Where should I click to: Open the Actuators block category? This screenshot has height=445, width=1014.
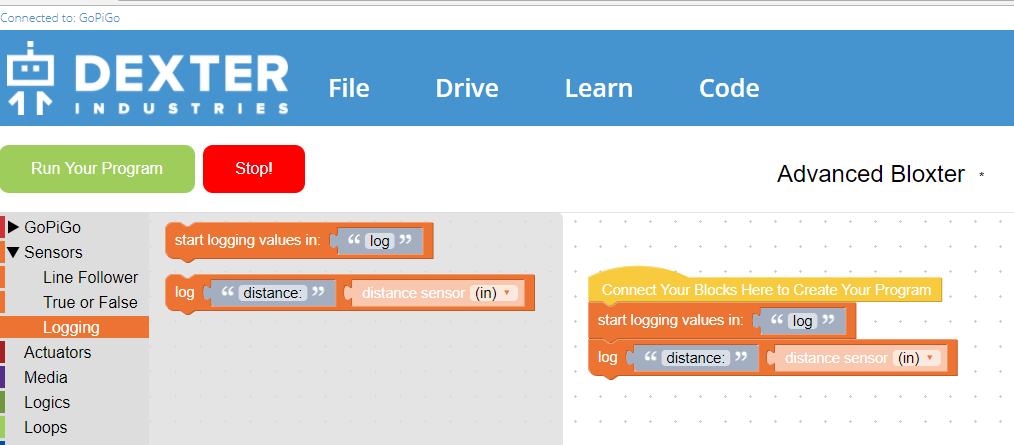(x=57, y=352)
